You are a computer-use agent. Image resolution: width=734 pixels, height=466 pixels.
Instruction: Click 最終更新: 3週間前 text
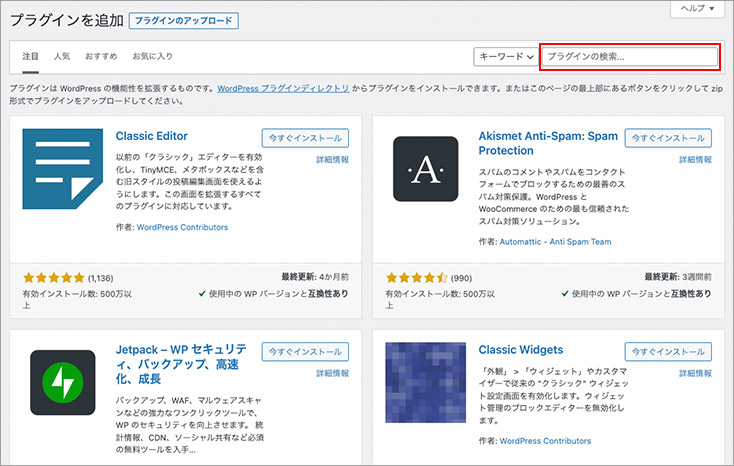coord(678,277)
